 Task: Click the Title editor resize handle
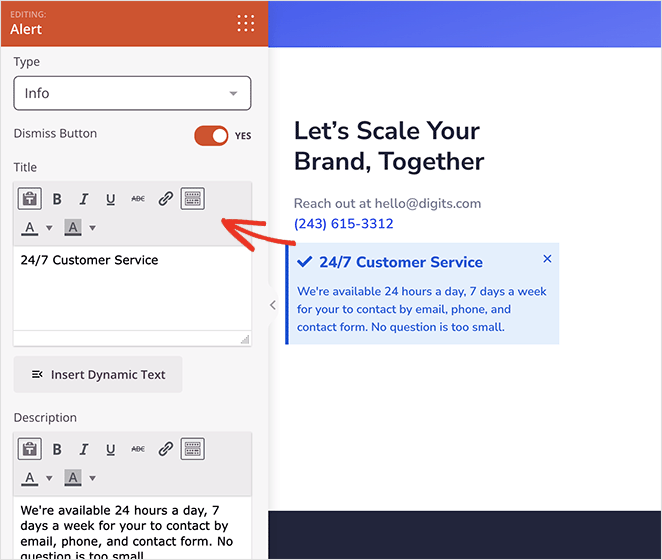pos(245,340)
